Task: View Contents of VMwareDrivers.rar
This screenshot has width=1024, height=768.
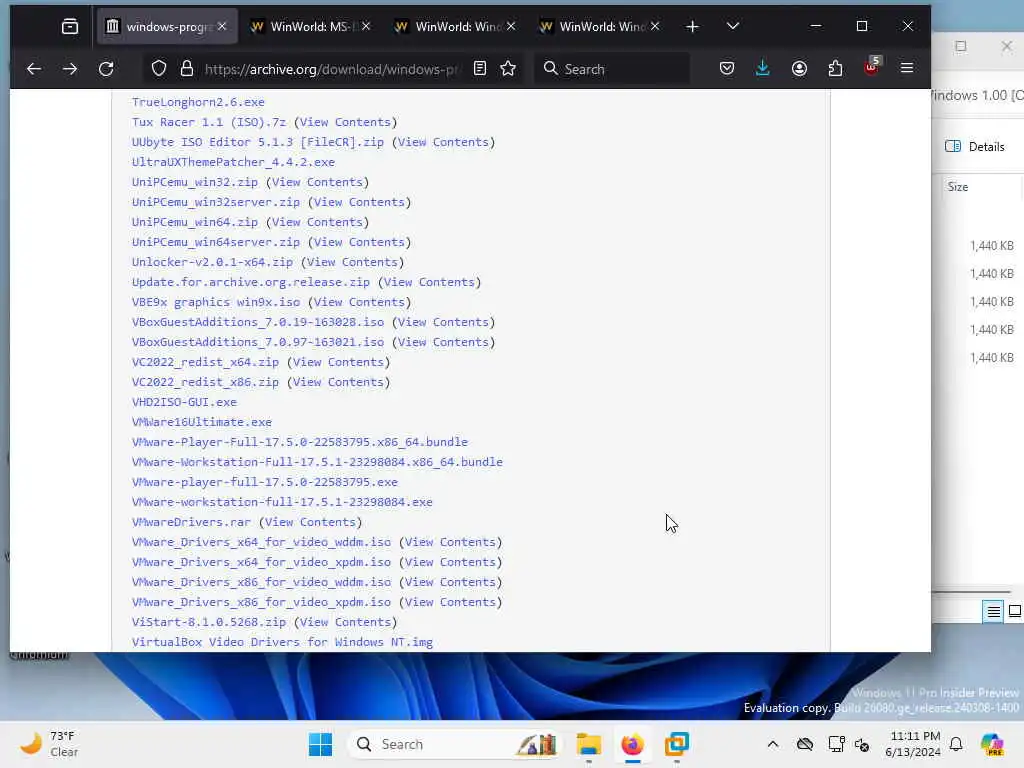Action: (310, 522)
